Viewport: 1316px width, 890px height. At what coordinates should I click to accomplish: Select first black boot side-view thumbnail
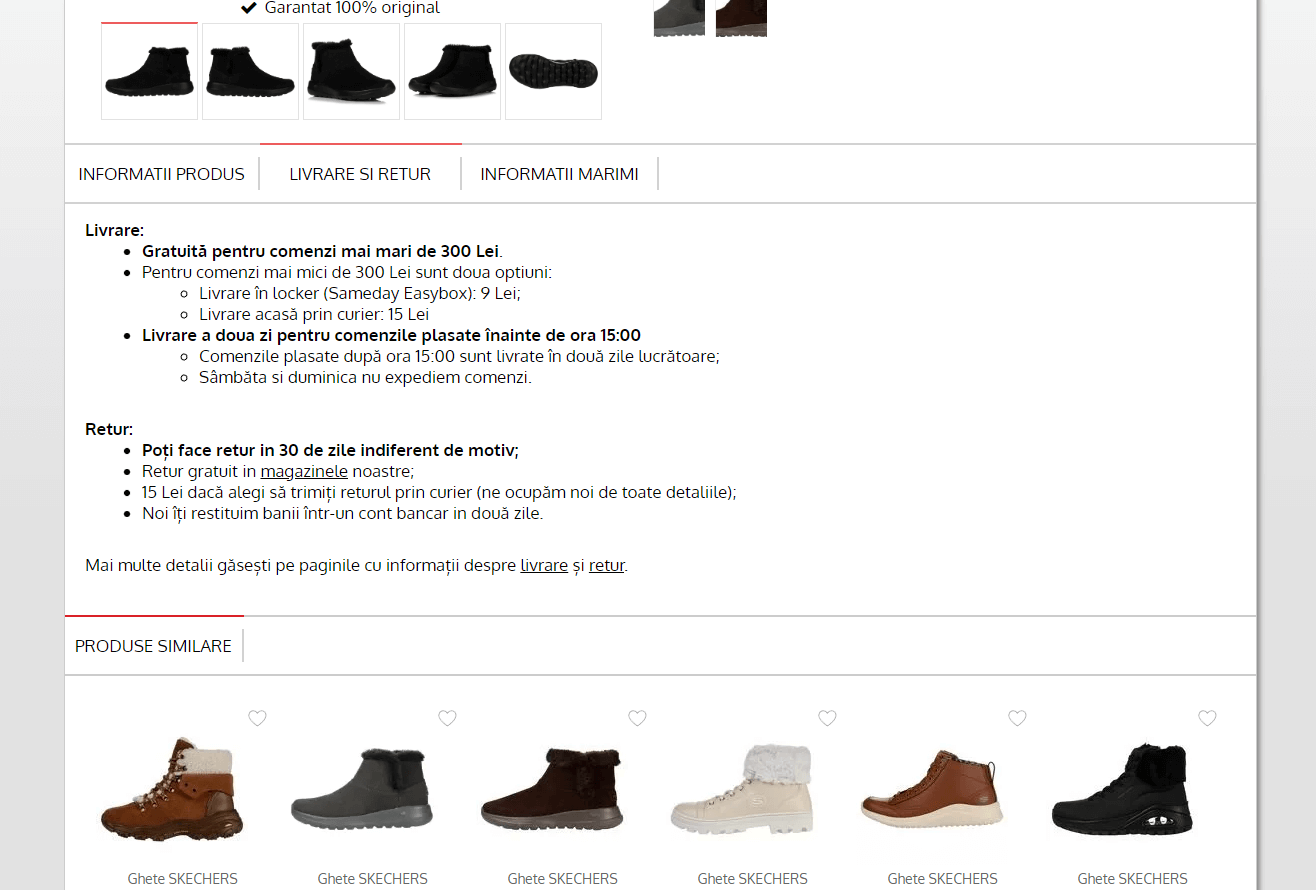(x=150, y=72)
